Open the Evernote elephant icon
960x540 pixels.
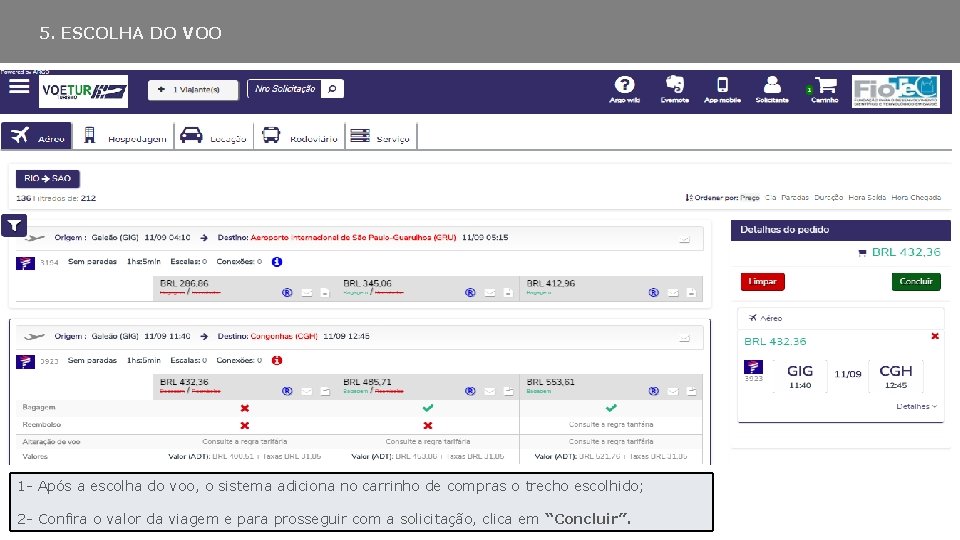coord(675,89)
